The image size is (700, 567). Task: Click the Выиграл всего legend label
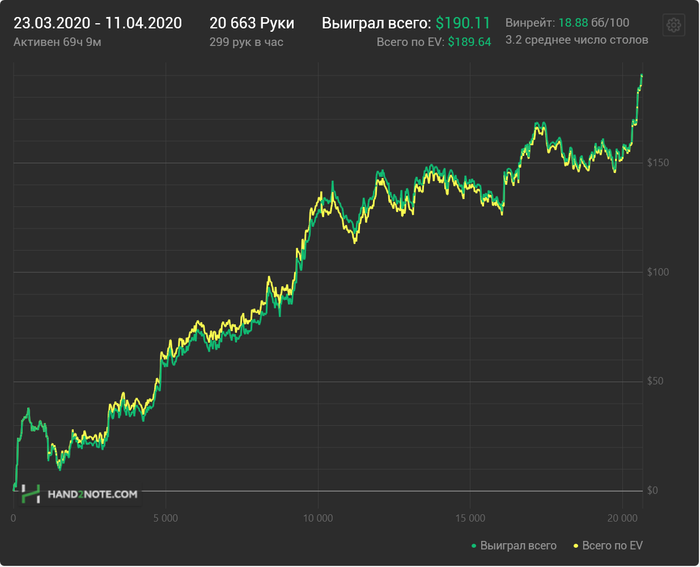[x=518, y=546]
